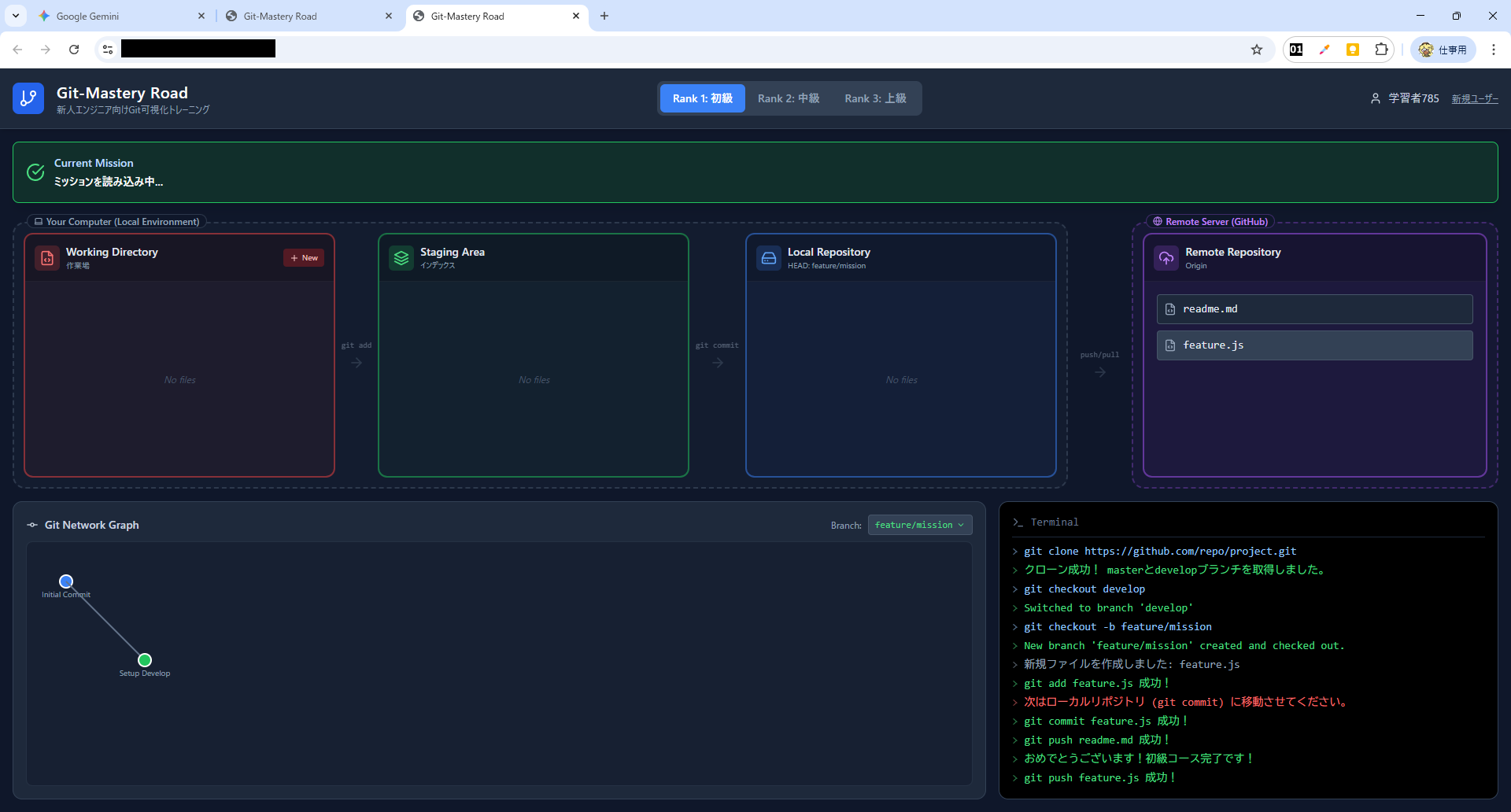
Task: Select feature.js in Remote Repository
Action: pyautogui.click(x=1314, y=345)
